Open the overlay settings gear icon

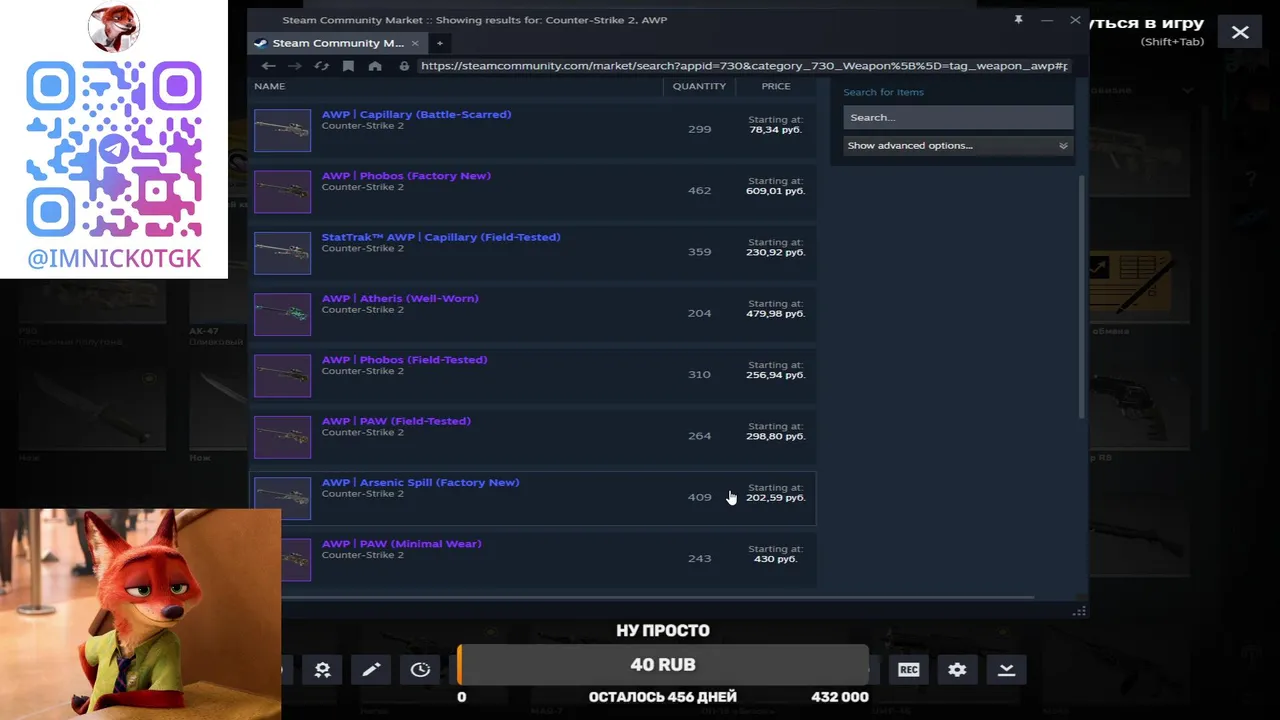pos(957,669)
